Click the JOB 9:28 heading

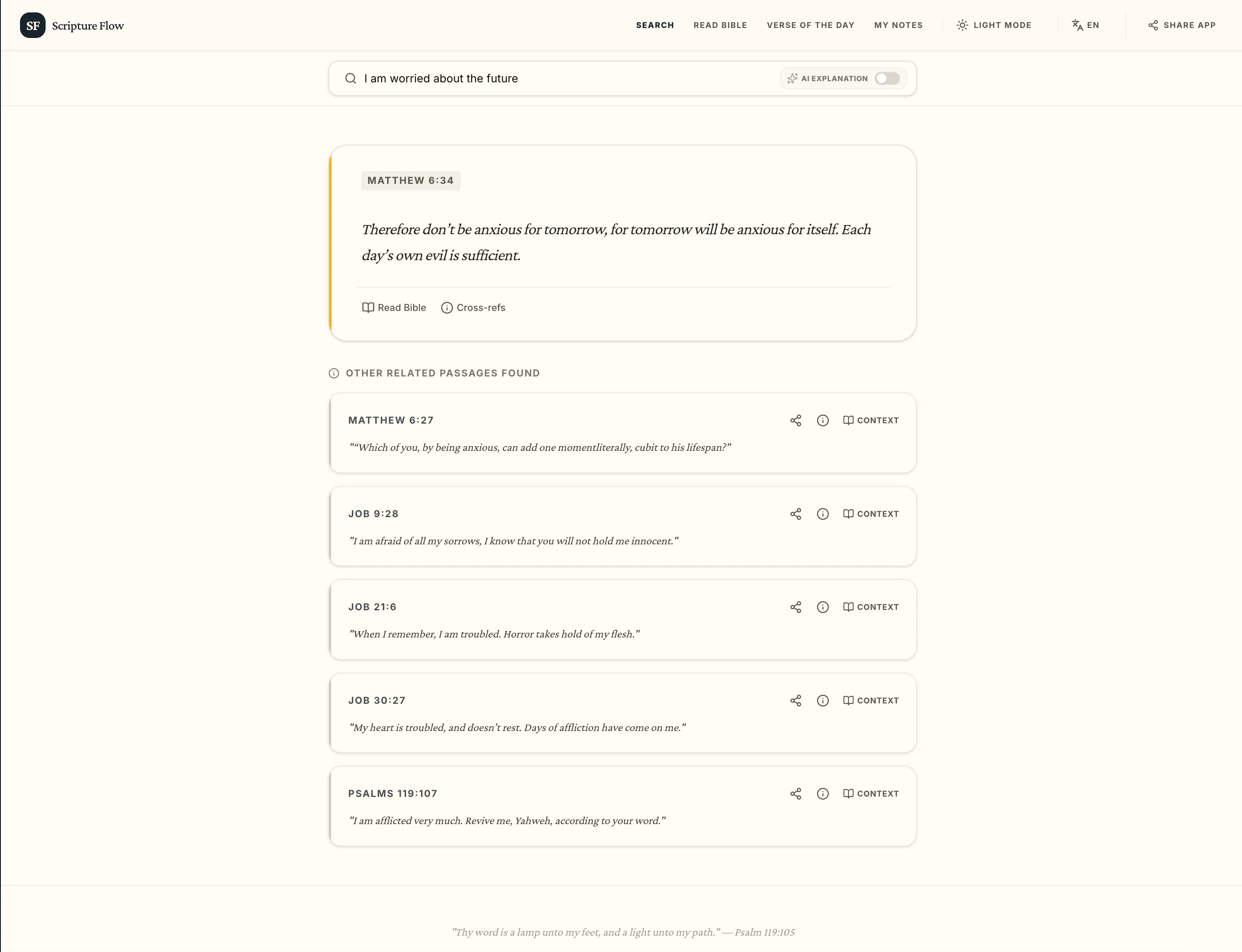pyautogui.click(x=373, y=514)
